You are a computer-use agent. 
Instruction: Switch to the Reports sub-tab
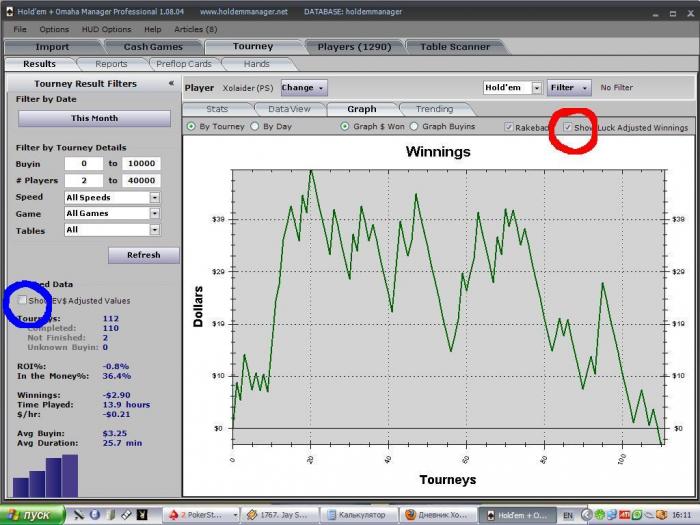coord(111,64)
